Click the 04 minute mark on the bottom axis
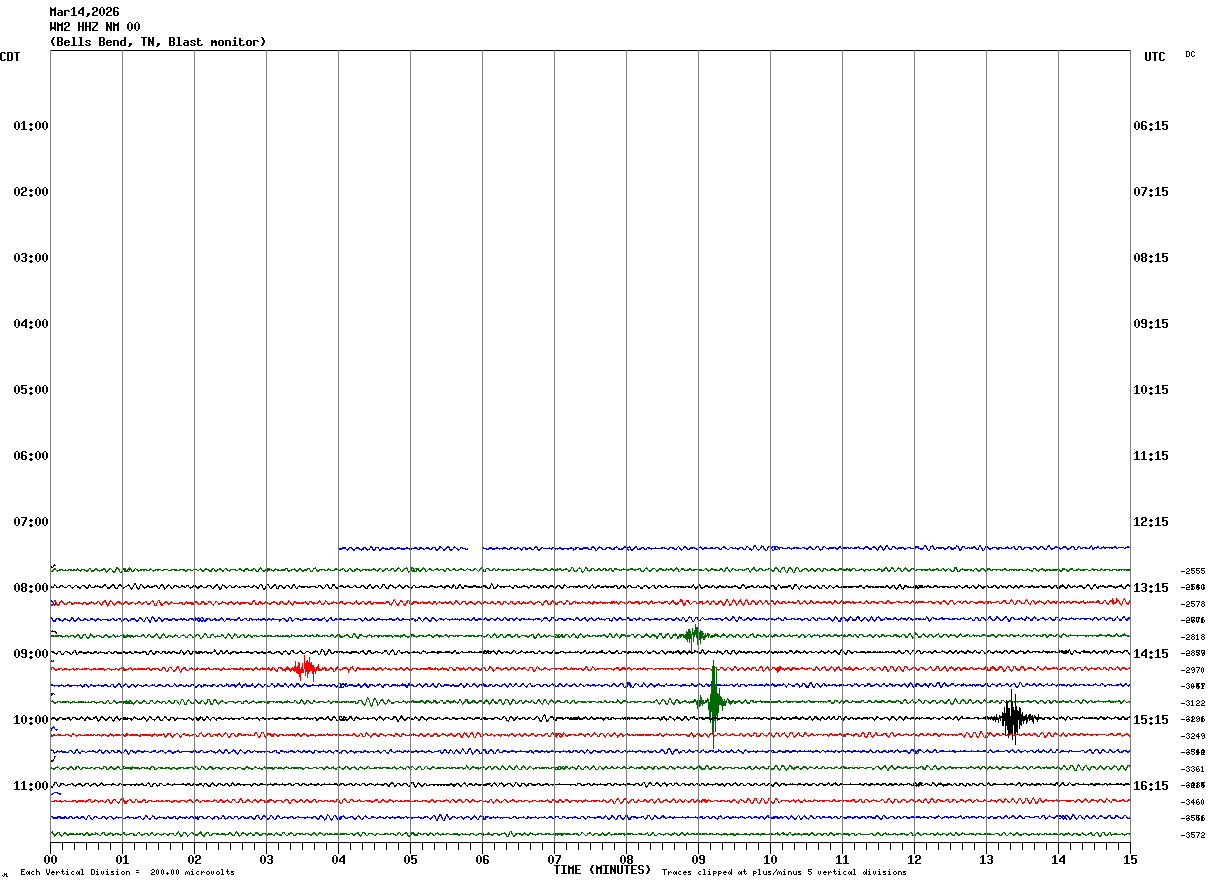The width and height of the screenshot is (1210, 886). click(x=338, y=859)
